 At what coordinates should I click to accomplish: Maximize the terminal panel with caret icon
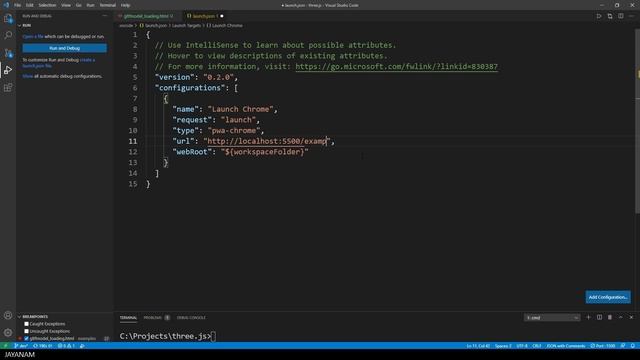(620, 317)
